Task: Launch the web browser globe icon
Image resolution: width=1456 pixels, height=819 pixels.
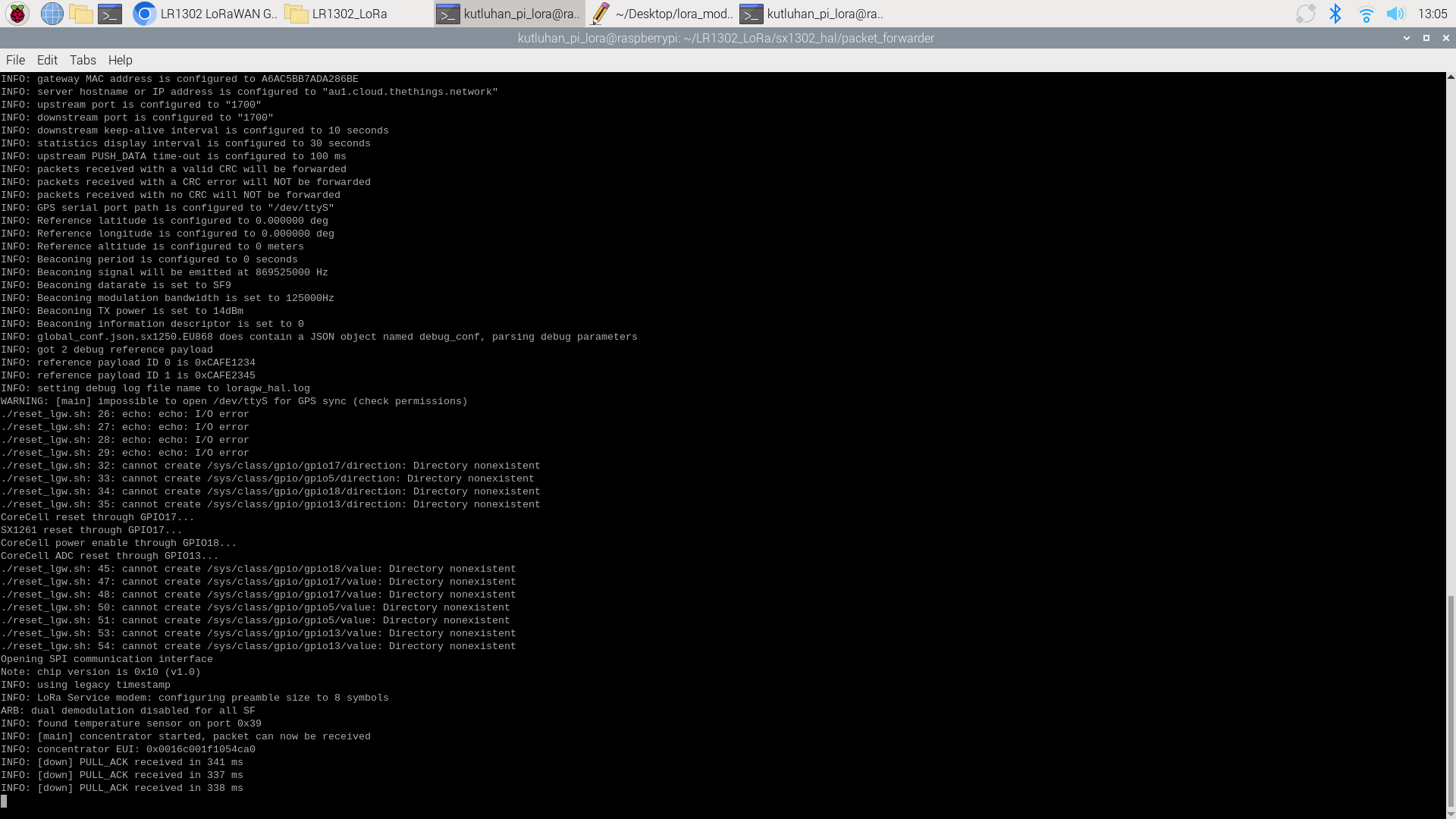Action: pos(52,14)
